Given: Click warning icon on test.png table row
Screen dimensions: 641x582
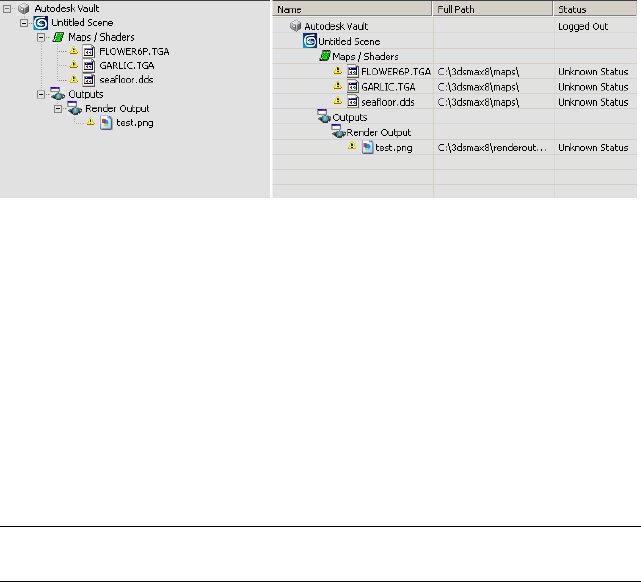Looking at the screenshot, I should click(x=352, y=146).
